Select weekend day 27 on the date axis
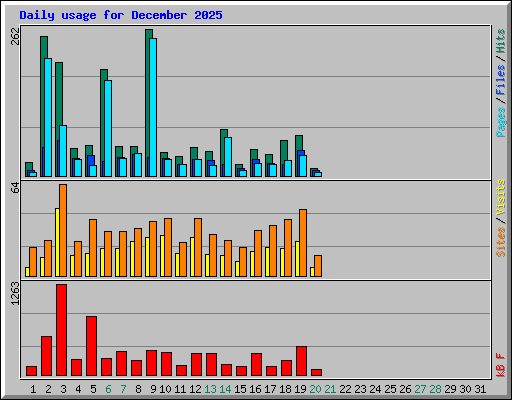 [x=420, y=389]
